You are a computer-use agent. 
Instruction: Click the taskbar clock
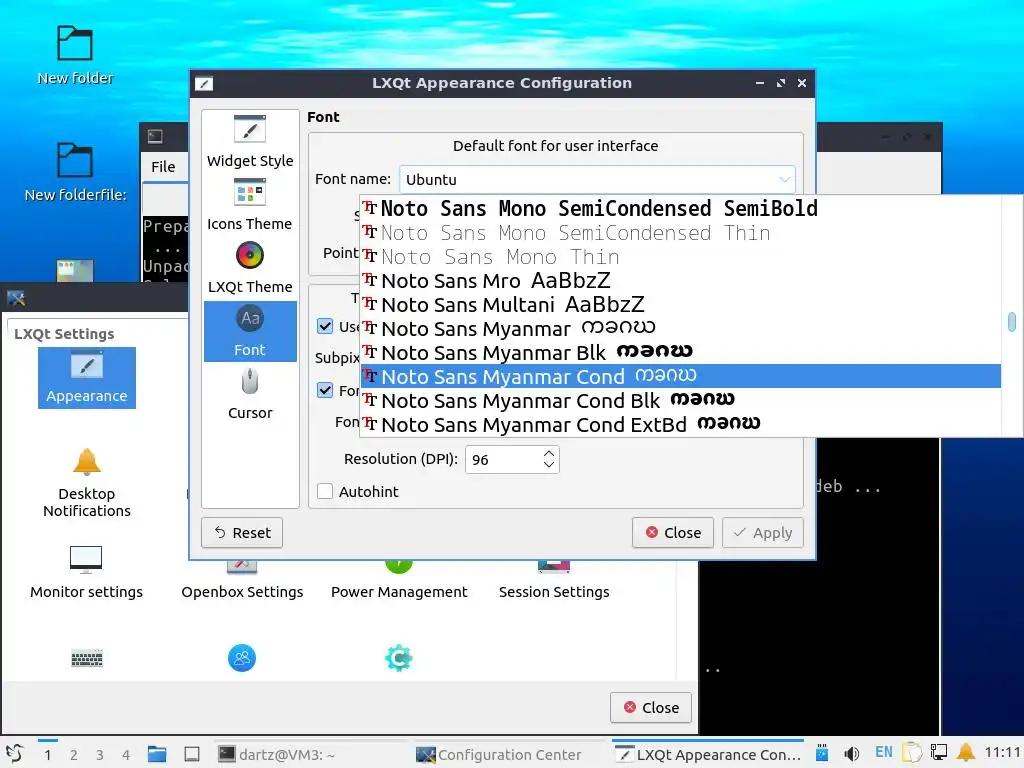click(1002, 753)
